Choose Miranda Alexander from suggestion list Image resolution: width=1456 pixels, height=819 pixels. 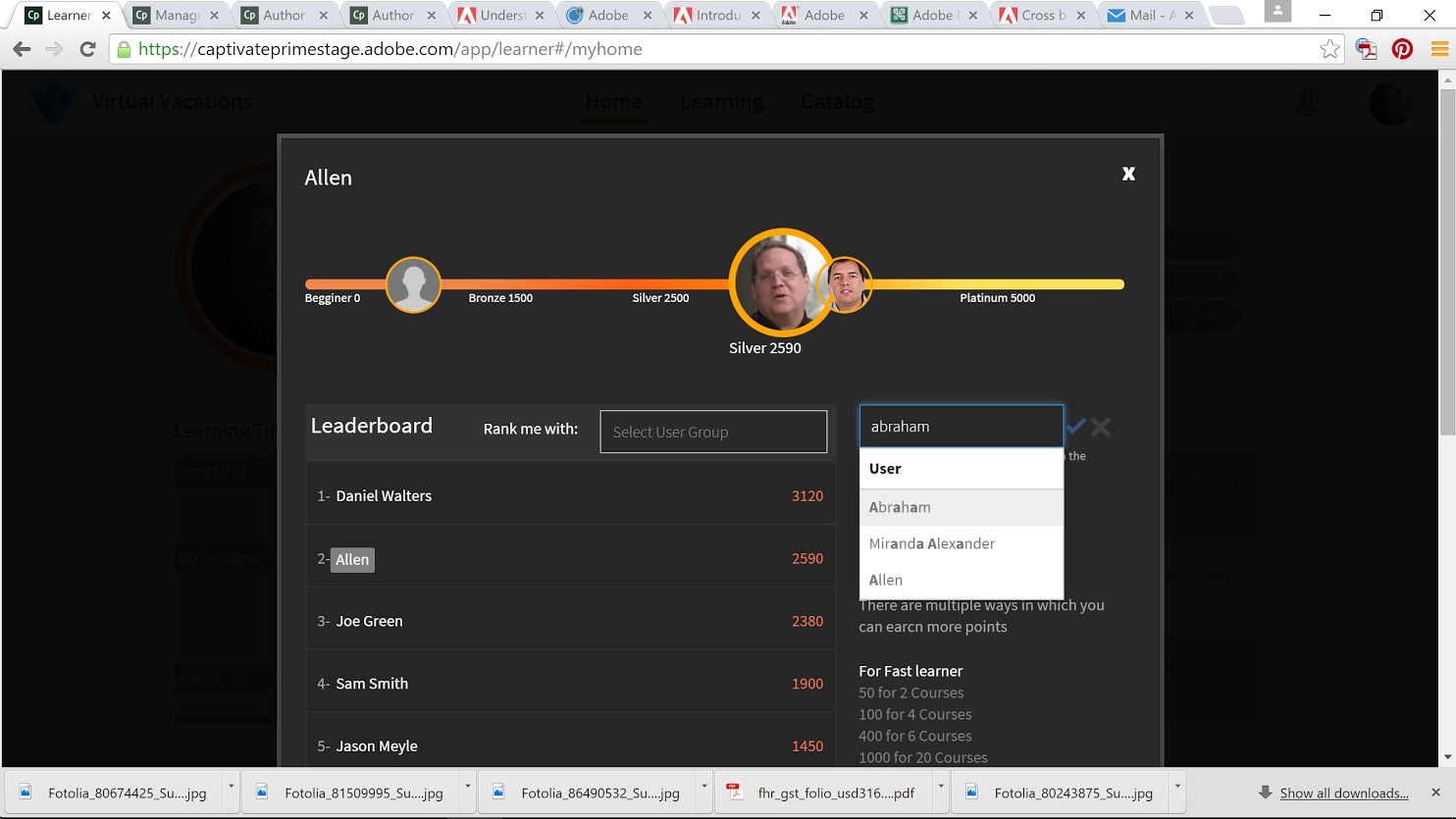pos(932,543)
